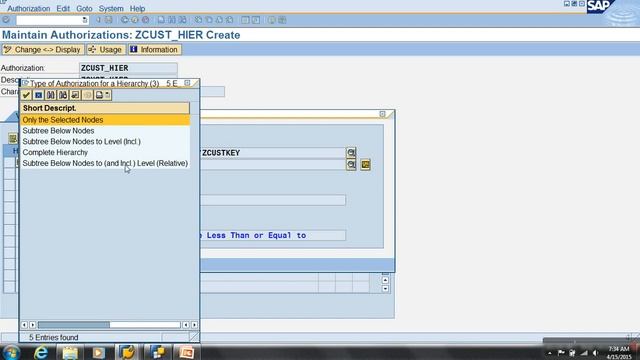Viewport: 640px width, 360px height.
Task: Open the Goto menu
Action: tap(84, 8)
